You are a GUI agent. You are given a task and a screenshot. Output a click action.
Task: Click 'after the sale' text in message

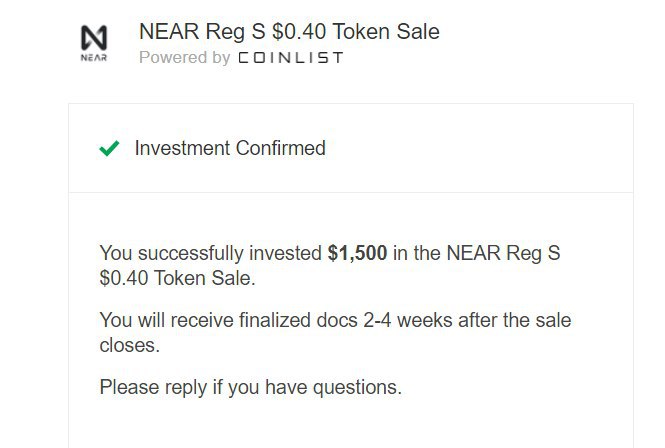pos(512,321)
